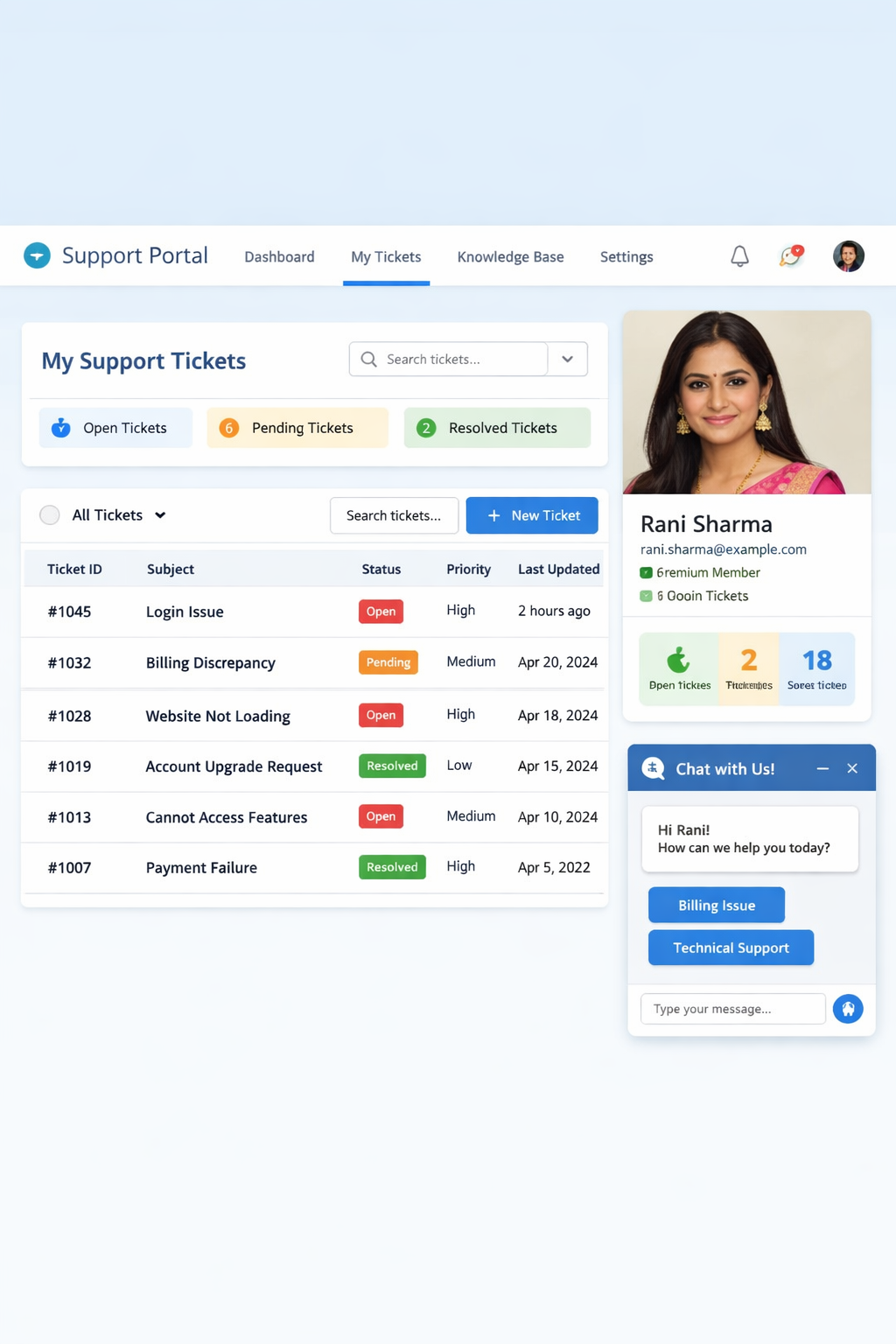The image size is (896, 1344).
Task: Click the Support Portal logo icon
Action: click(x=37, y=255)
